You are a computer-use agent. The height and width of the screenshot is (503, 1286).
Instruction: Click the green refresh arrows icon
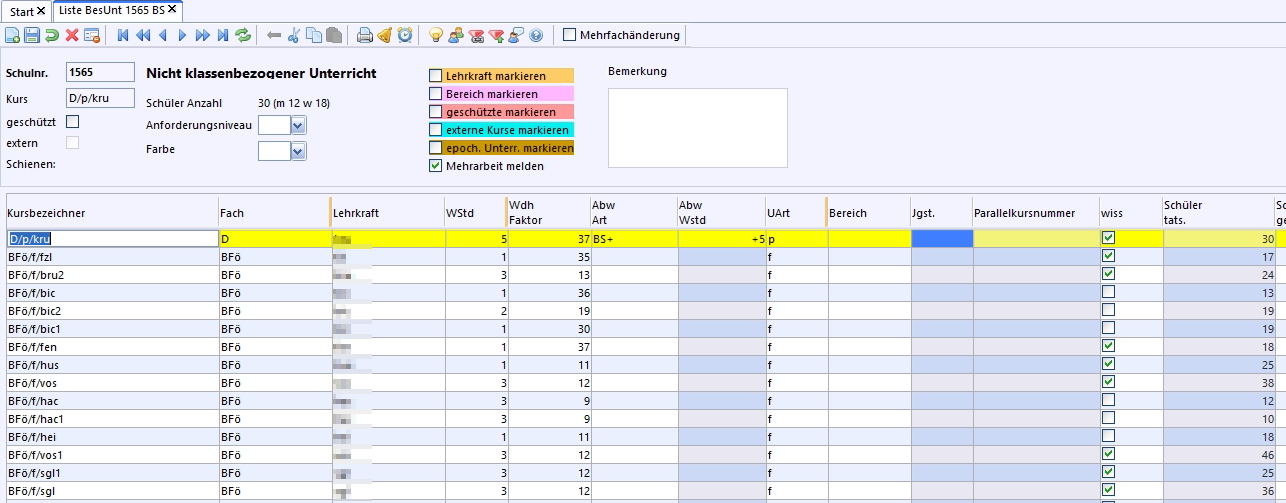click(x=243, y=35)
